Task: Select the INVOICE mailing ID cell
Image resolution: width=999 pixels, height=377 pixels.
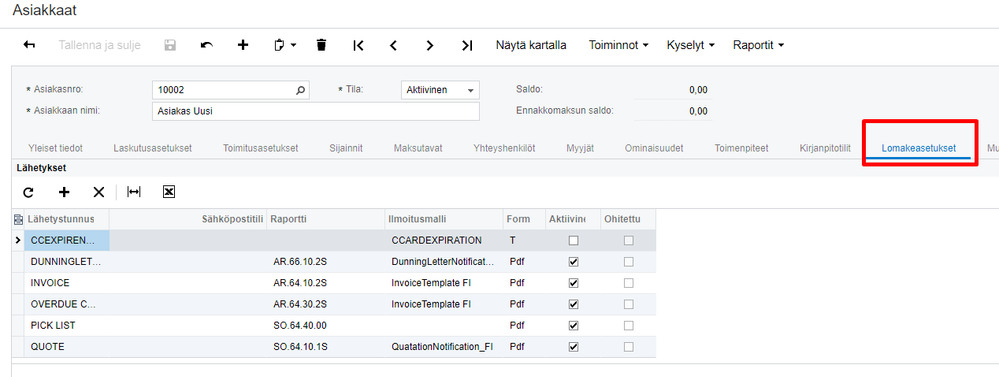Action: point(67,283)
